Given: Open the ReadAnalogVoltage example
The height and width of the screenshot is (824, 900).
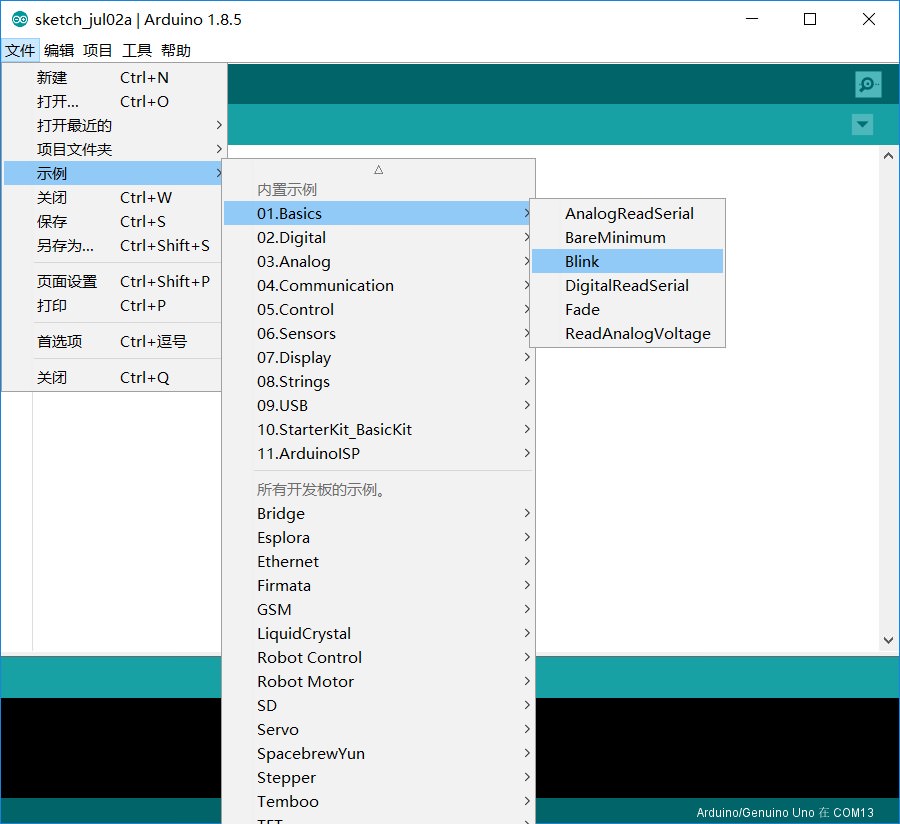Looking at the screenshot, I should [627, 333].
